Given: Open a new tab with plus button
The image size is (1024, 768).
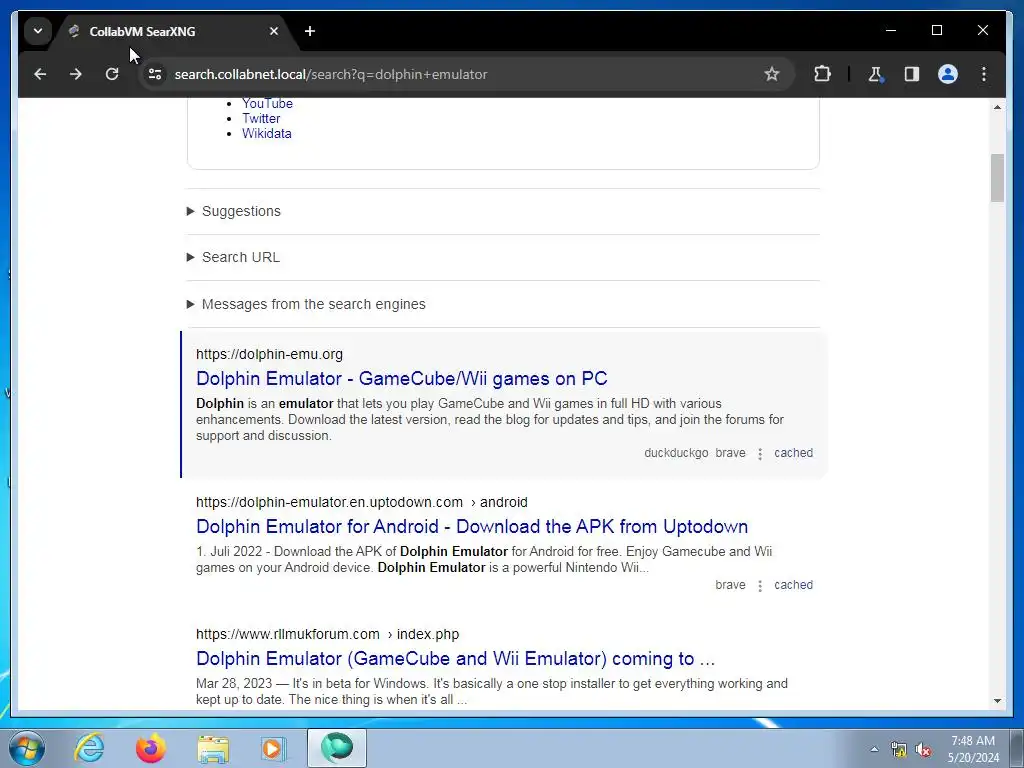Looking at the screenshot, I should (310, 31).
